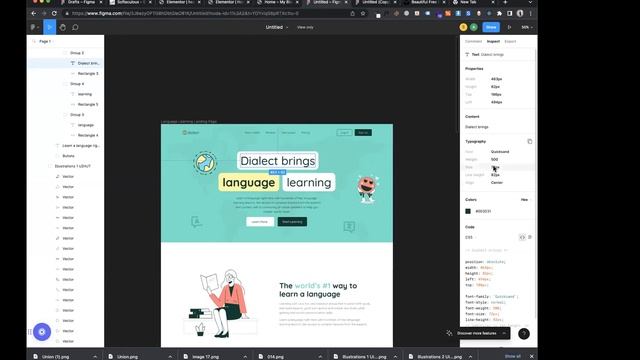Copy the Typography properties
This screenshot has height=360, width=640.
[530, 142]
